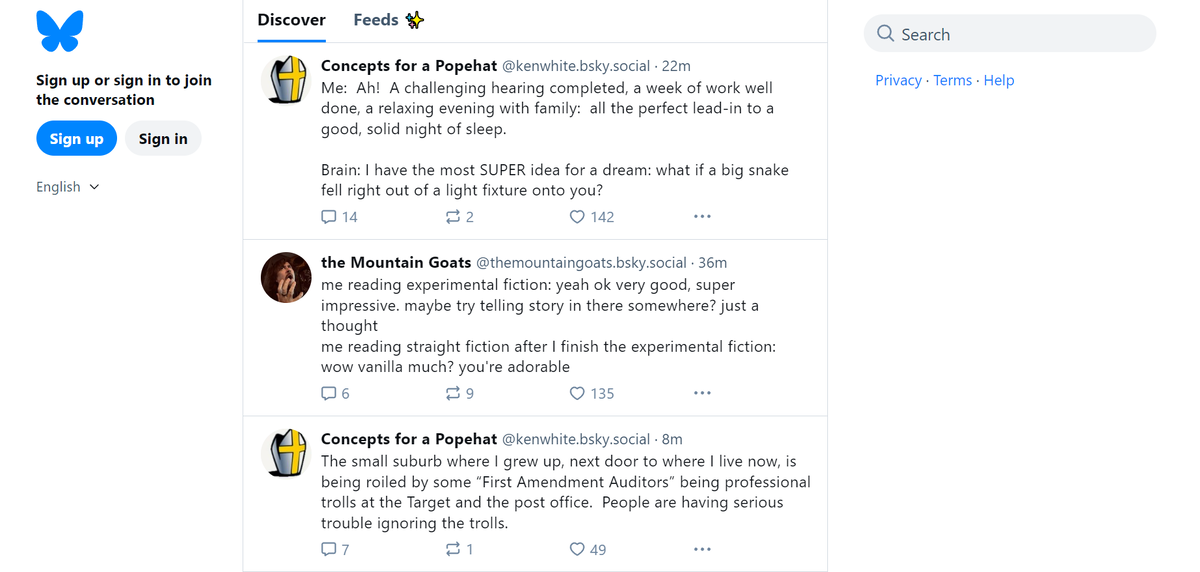Screen dimensions: 1200x572
Task: Select the Discover tab
Action: coord(291,20)
